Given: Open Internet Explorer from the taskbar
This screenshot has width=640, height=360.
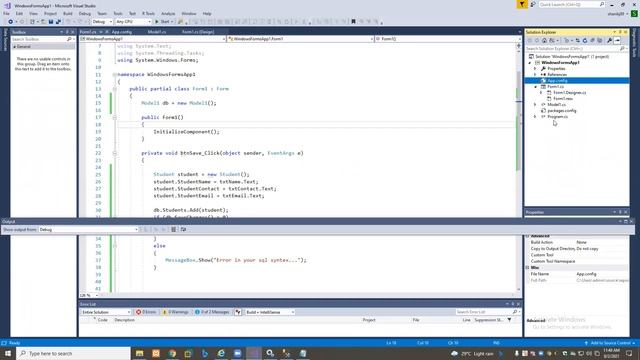Looking at the screenshot, I should [x=221, y=353].
